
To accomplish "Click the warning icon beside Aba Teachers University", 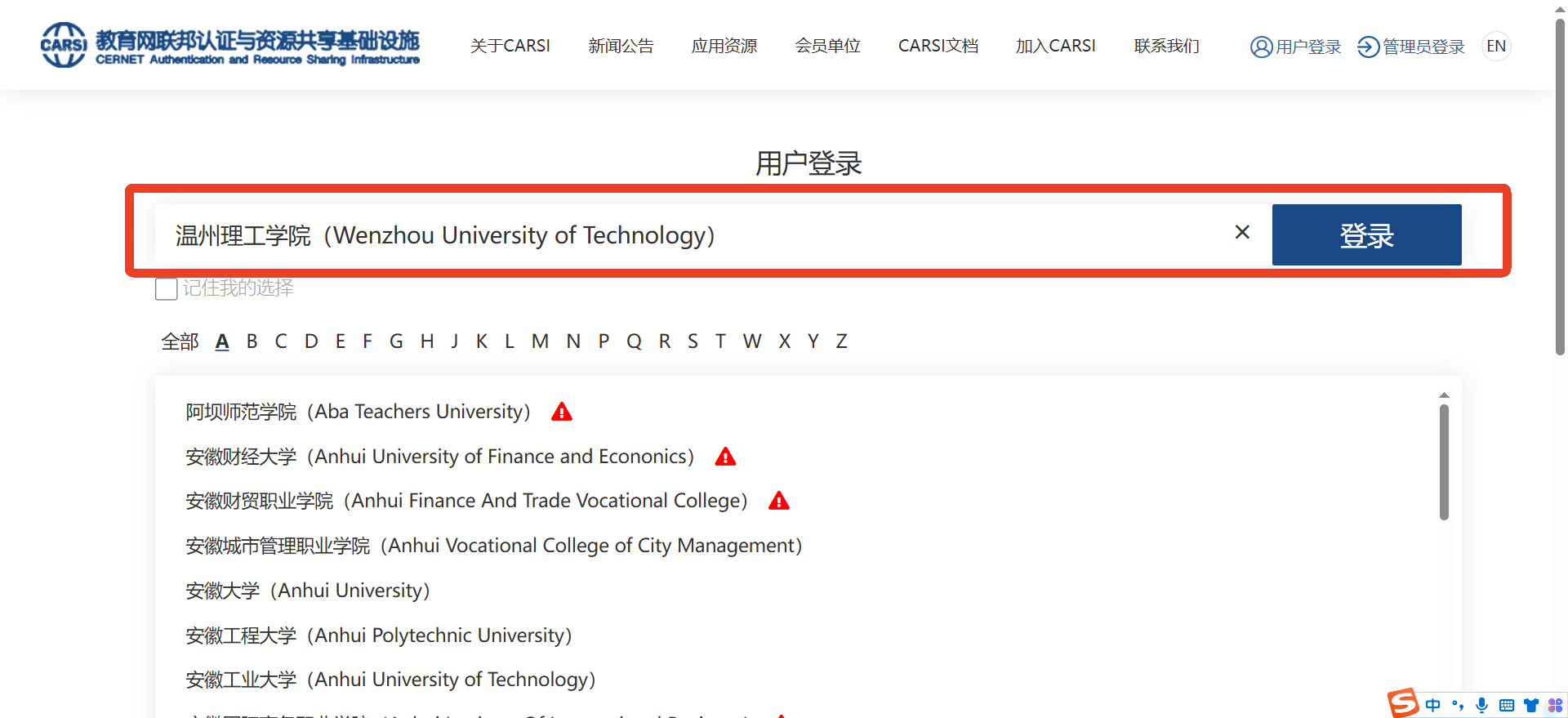I will click(x=562, y=412).
